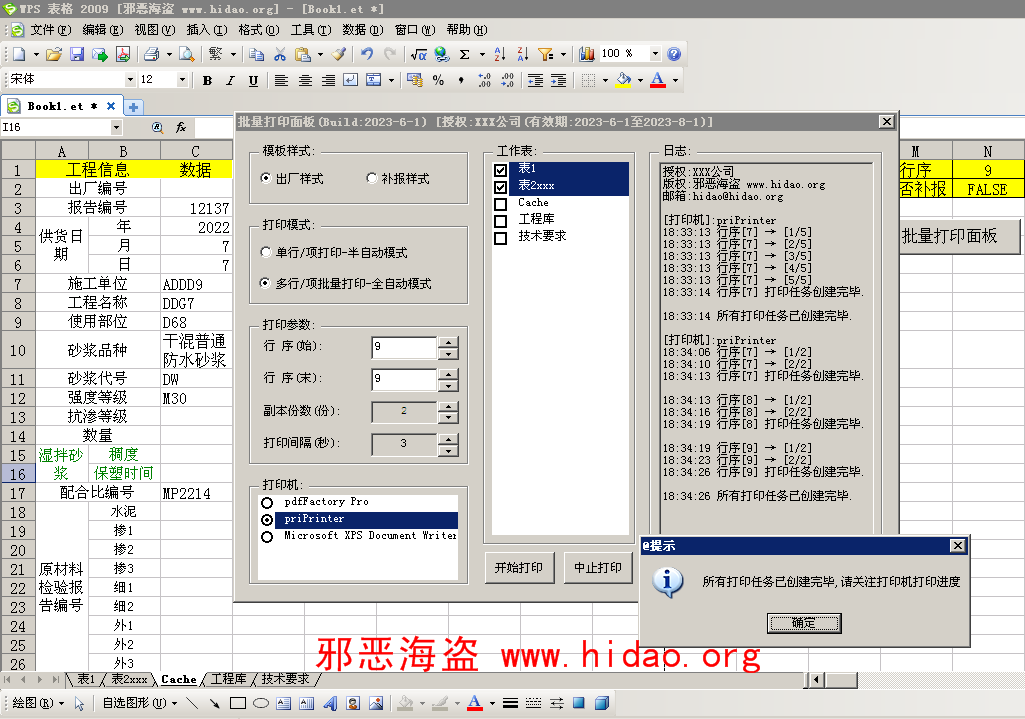The width and height of the screenshot is (1025, 719).
Task: Open the cell fill color dropdown arrow
Action: tap(640, 80)
